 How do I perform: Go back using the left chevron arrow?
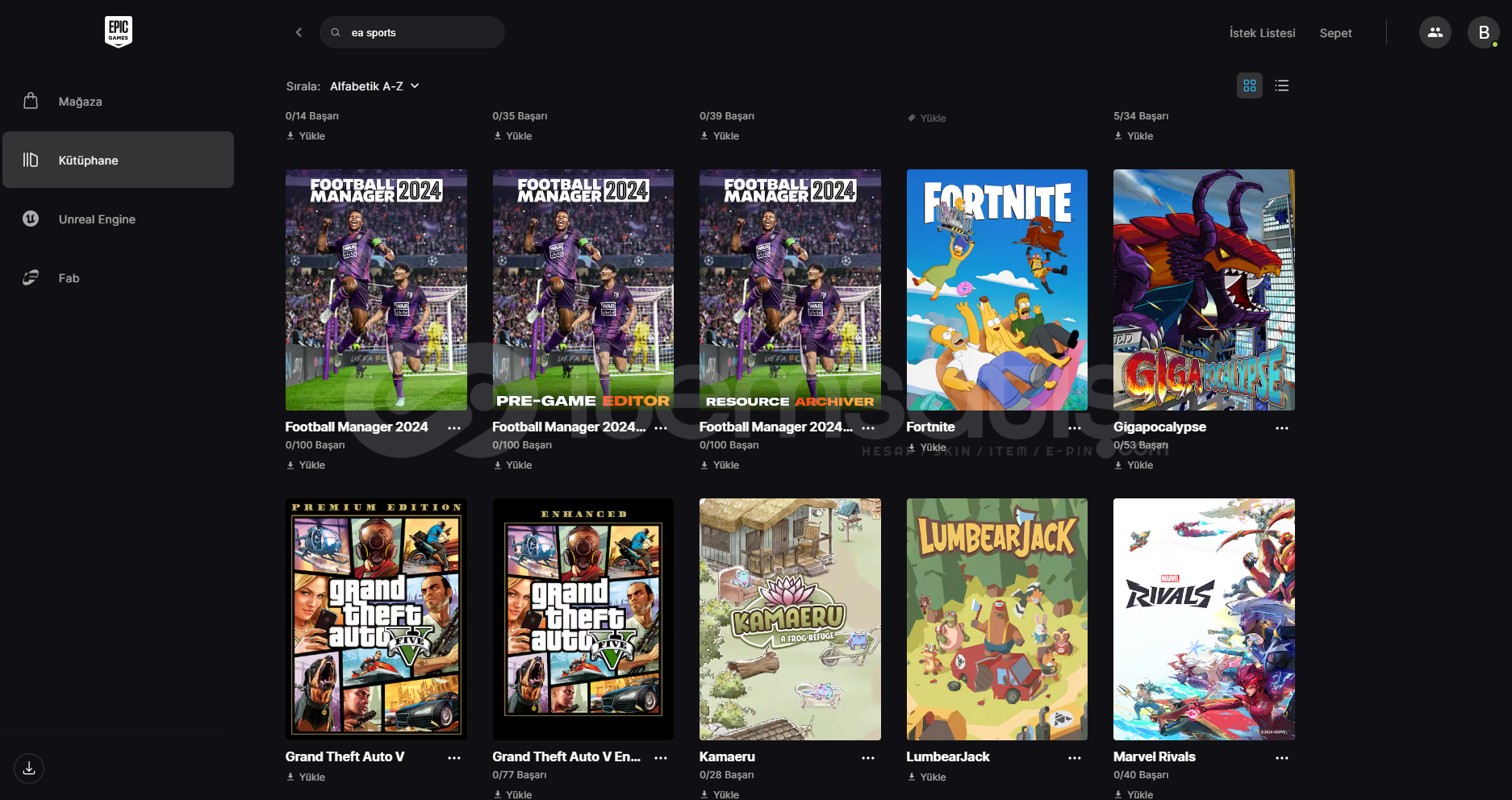pyautogui.click(x=299, y=32)
